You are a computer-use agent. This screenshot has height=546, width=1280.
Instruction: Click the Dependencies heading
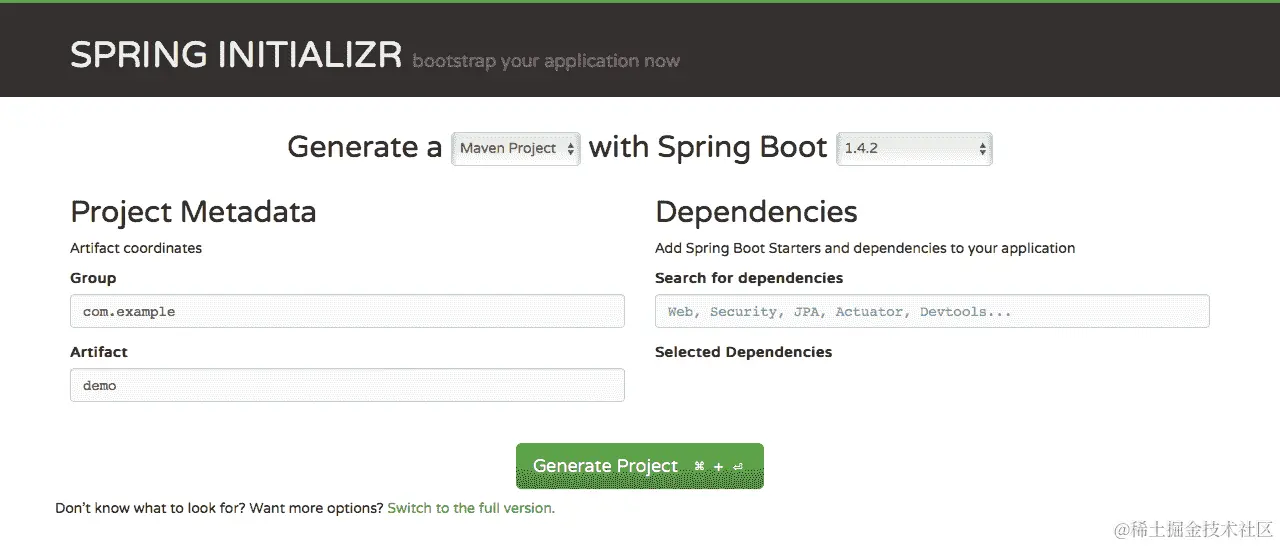(756, 212)
